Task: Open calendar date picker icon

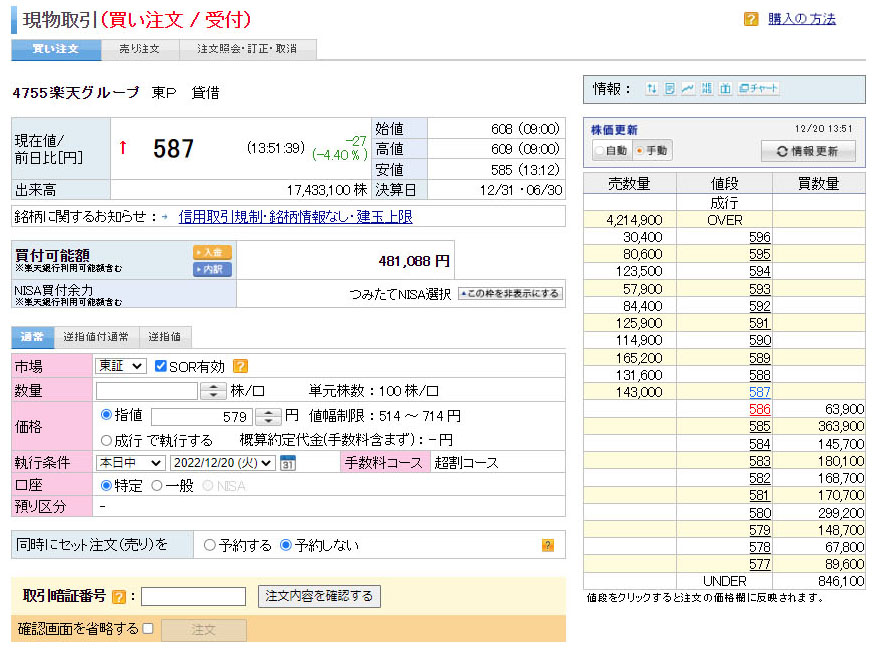Action: 288,463
